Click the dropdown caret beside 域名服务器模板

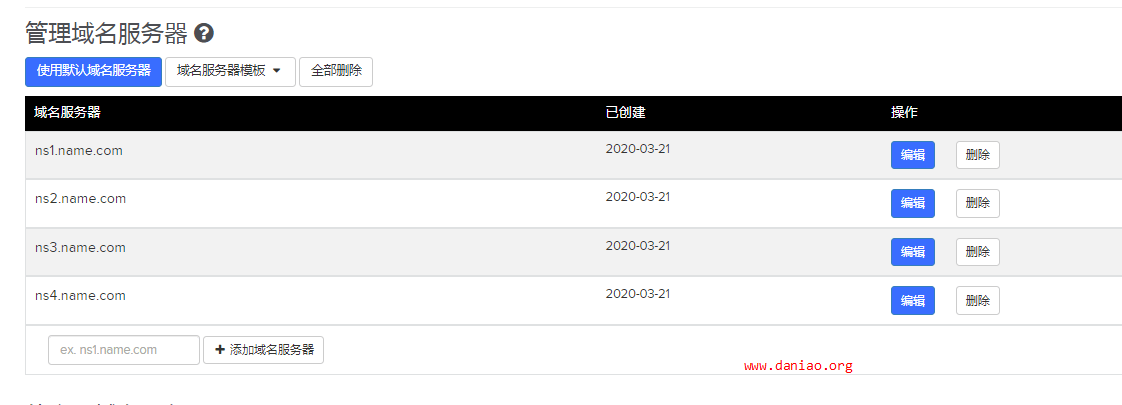[277, 71]
